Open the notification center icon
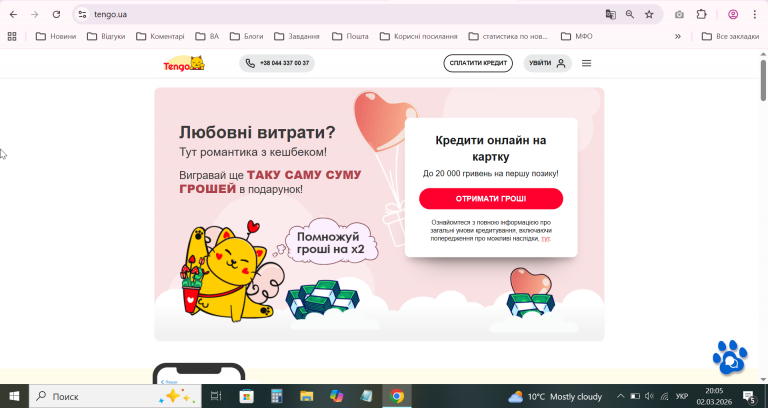Image resolution: width=768 pixels, height=408 pixels. point(749,396)
